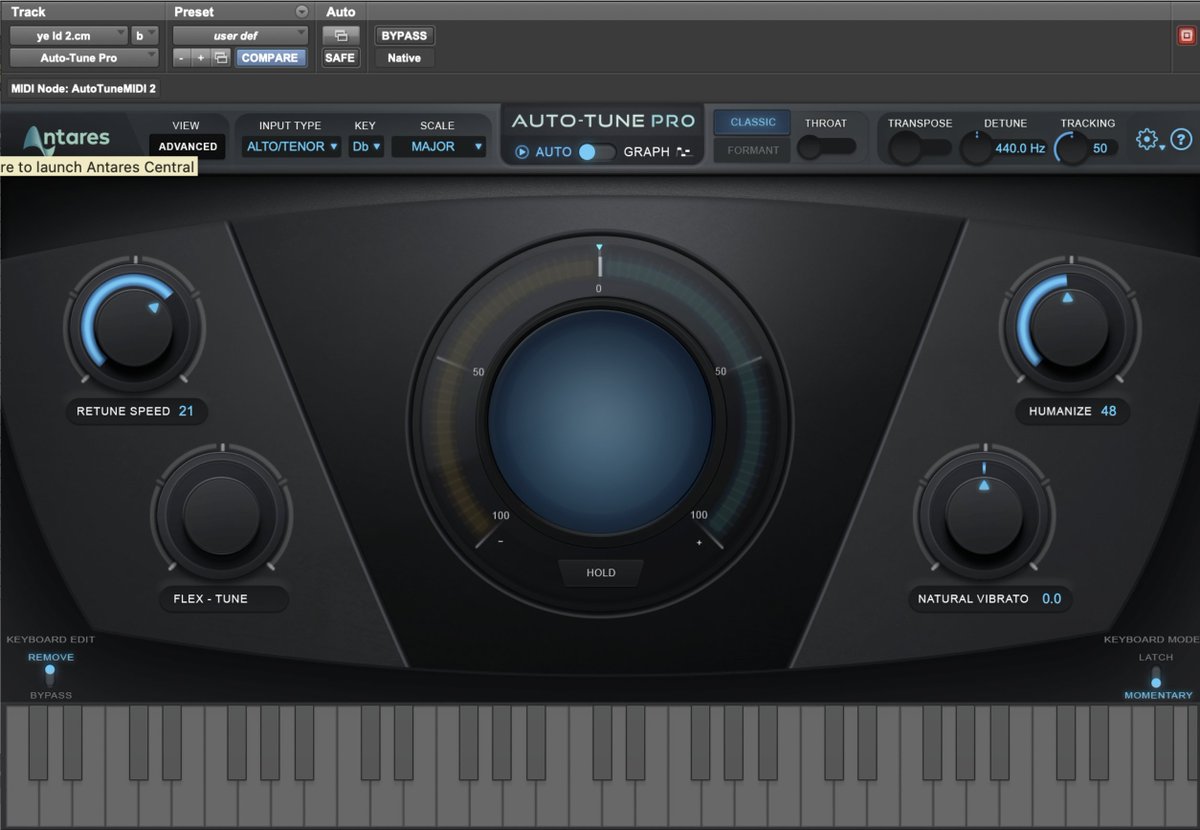The height and width of the screenshot is (830, 1200).
Task: Enable Formant correction
Action: tap(752, 150)
